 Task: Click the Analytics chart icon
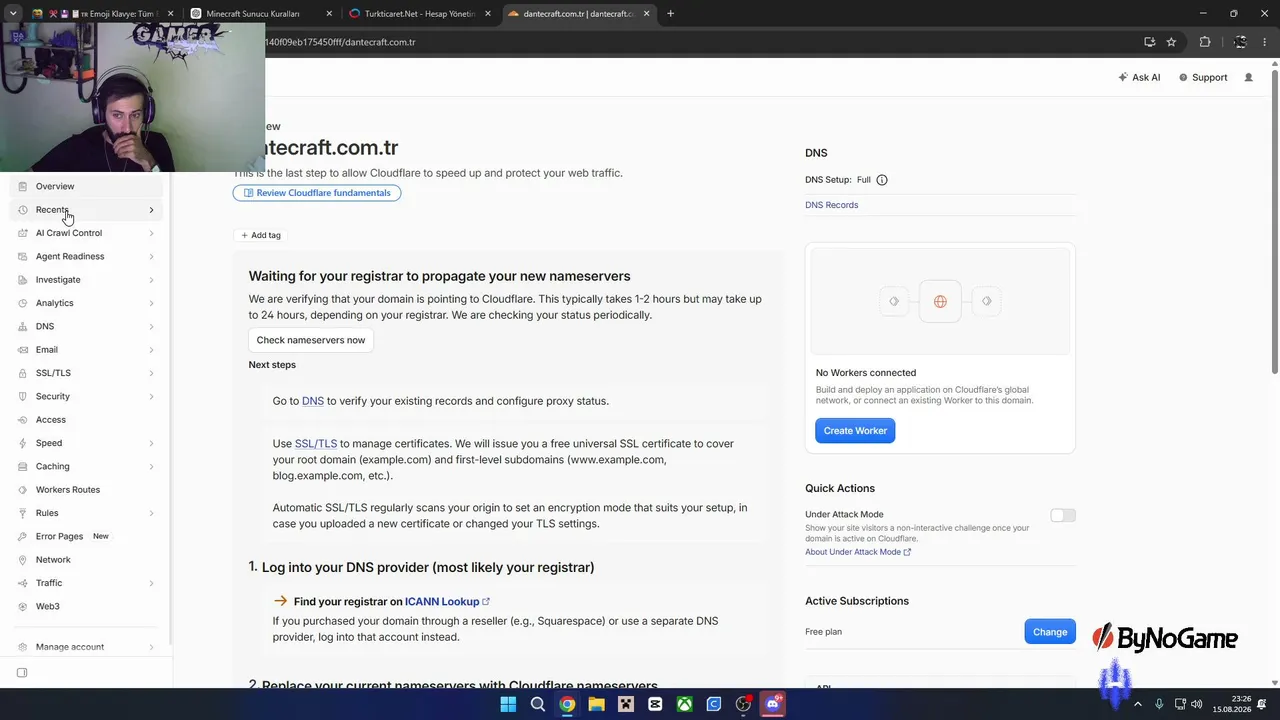click(23, 303)
